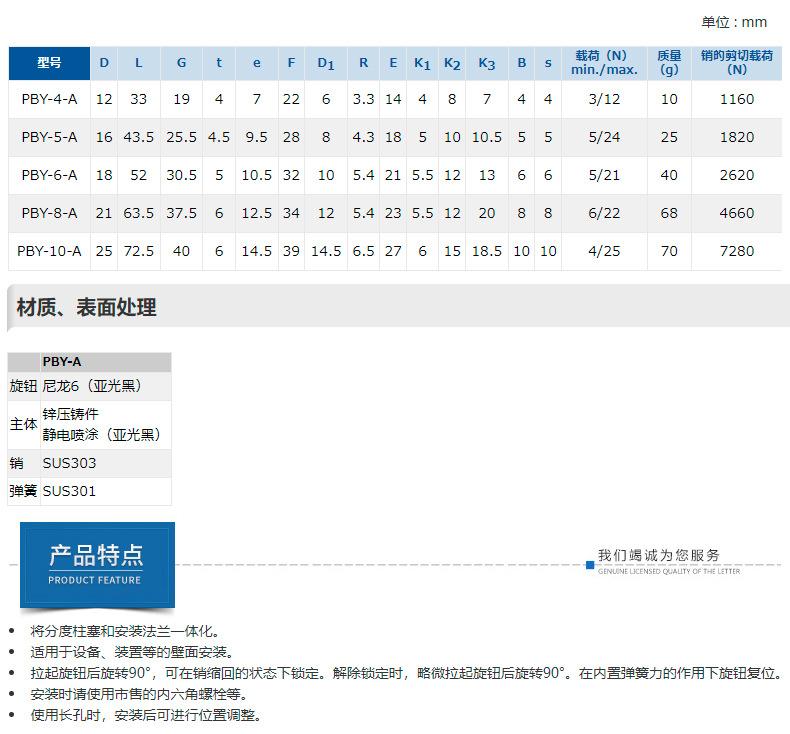
Task: Select the PBY-10-A model cell
Action: [49, 251]
